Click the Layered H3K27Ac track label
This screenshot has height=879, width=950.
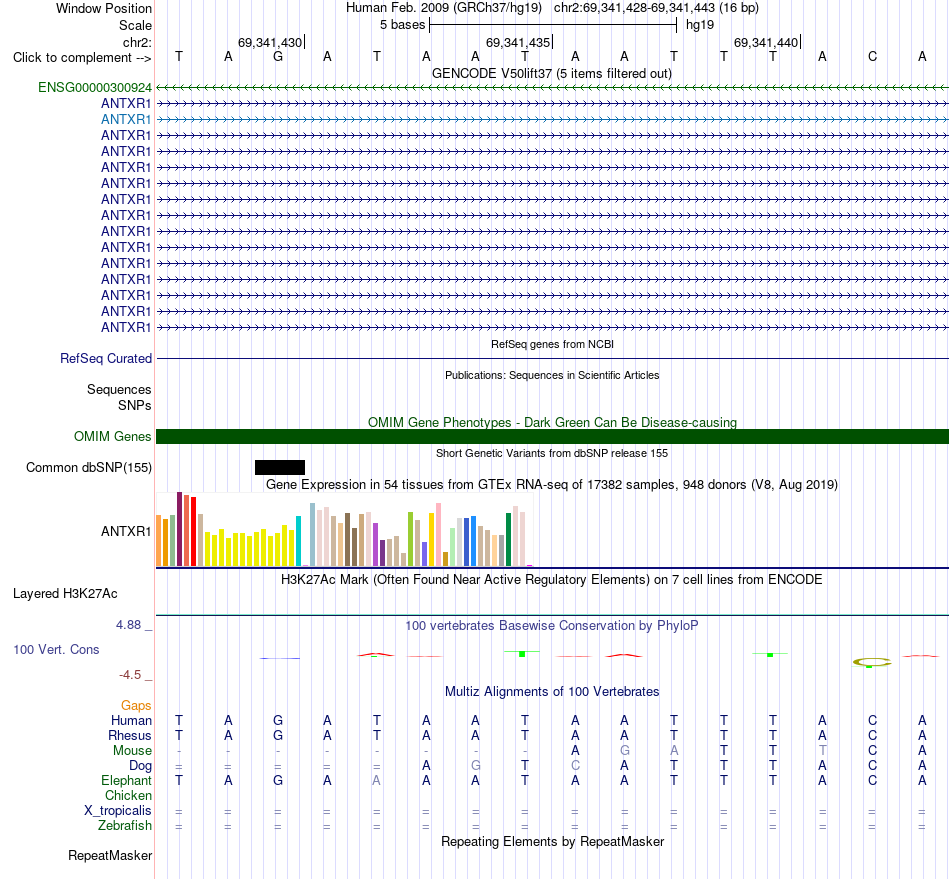[65, 594]
